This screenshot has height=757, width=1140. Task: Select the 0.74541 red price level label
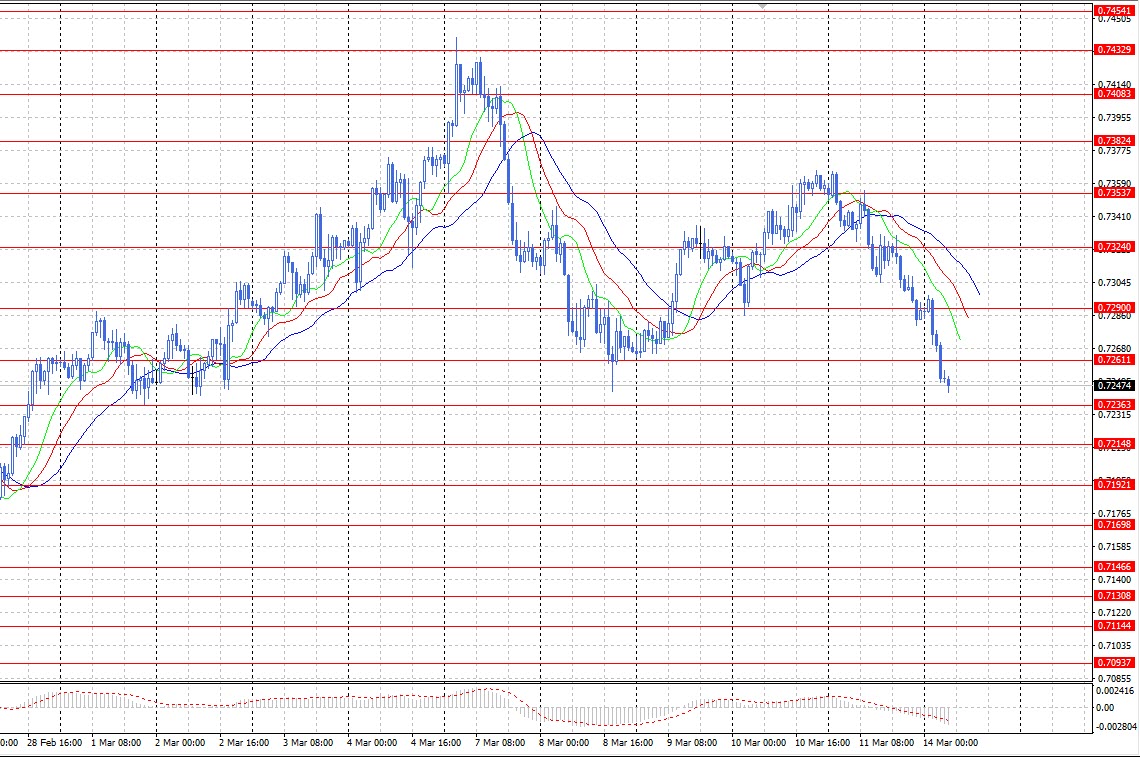1114,11
